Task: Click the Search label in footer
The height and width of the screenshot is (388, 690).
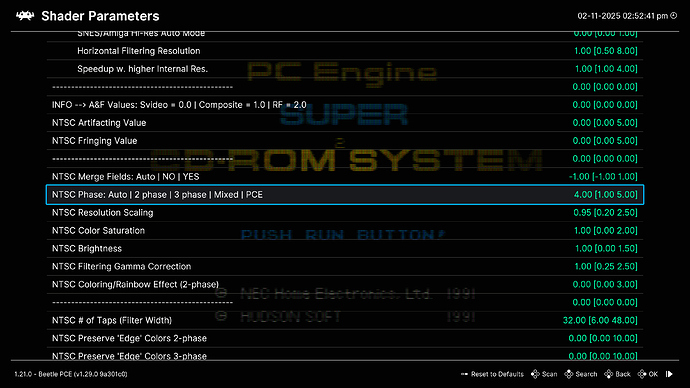Action: (587, 374)
